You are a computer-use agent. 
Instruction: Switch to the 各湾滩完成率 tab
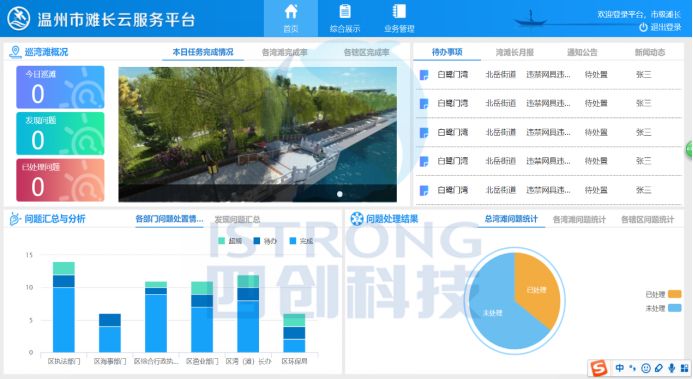point(284,52)
